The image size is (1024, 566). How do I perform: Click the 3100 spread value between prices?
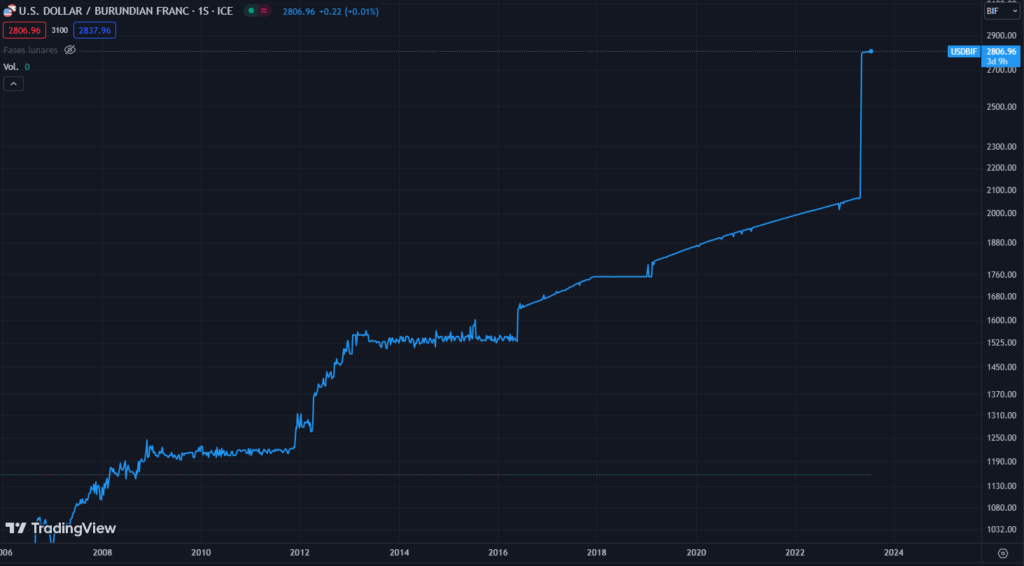point(59,31)
